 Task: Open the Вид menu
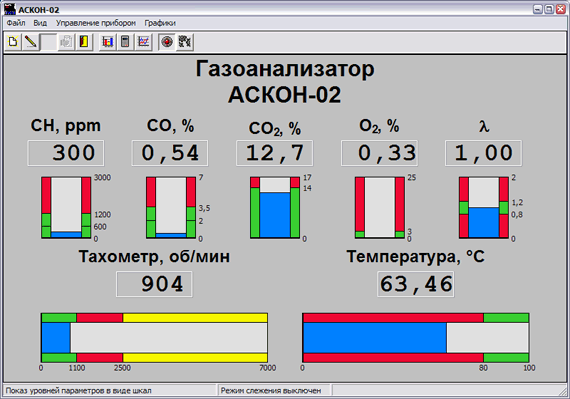click(40, 23)
